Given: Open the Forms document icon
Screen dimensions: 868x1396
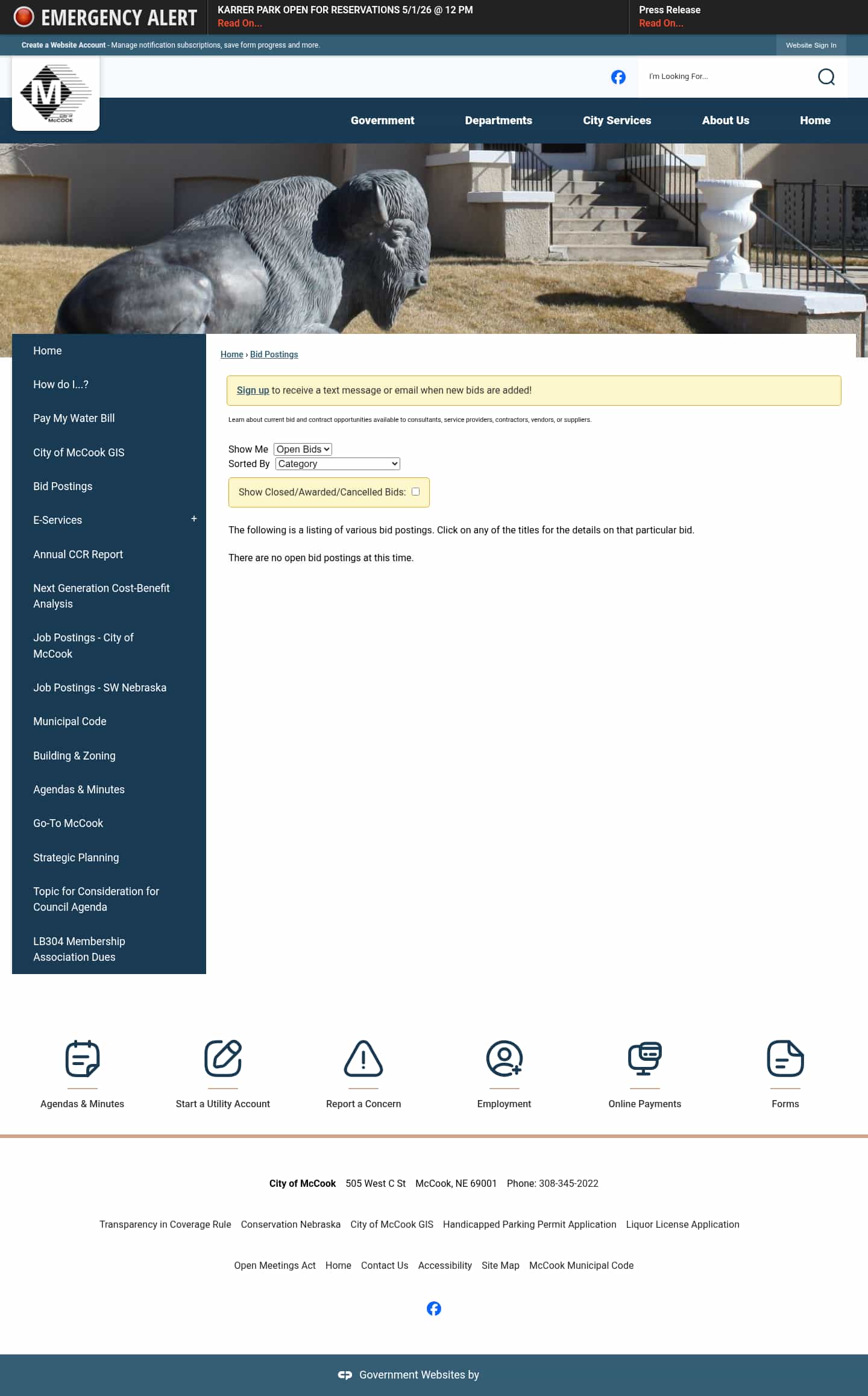Looking at the screenshot, I should pos(785,1058).
